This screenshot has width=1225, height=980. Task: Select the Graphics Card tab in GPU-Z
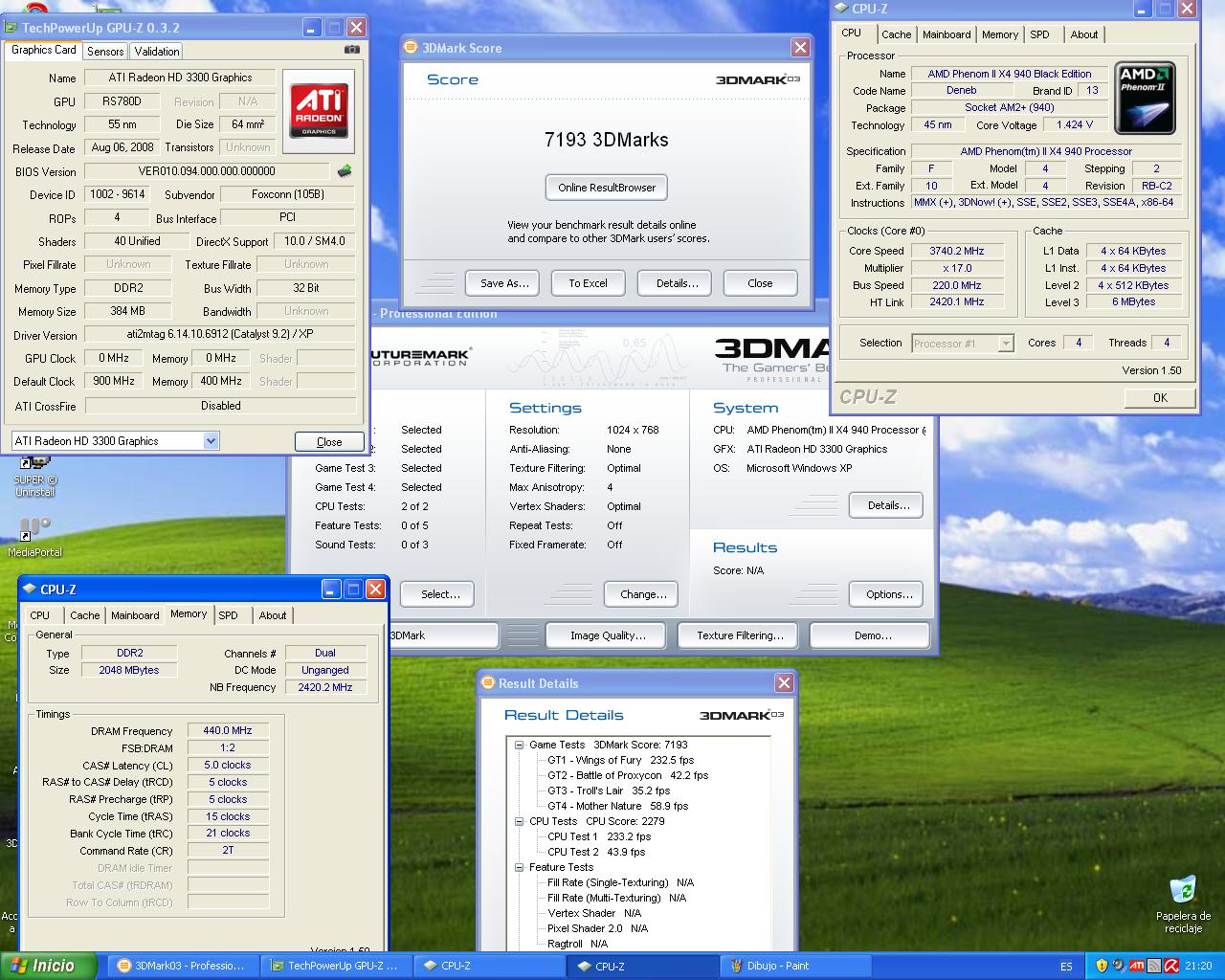click(x=43, y=50)
